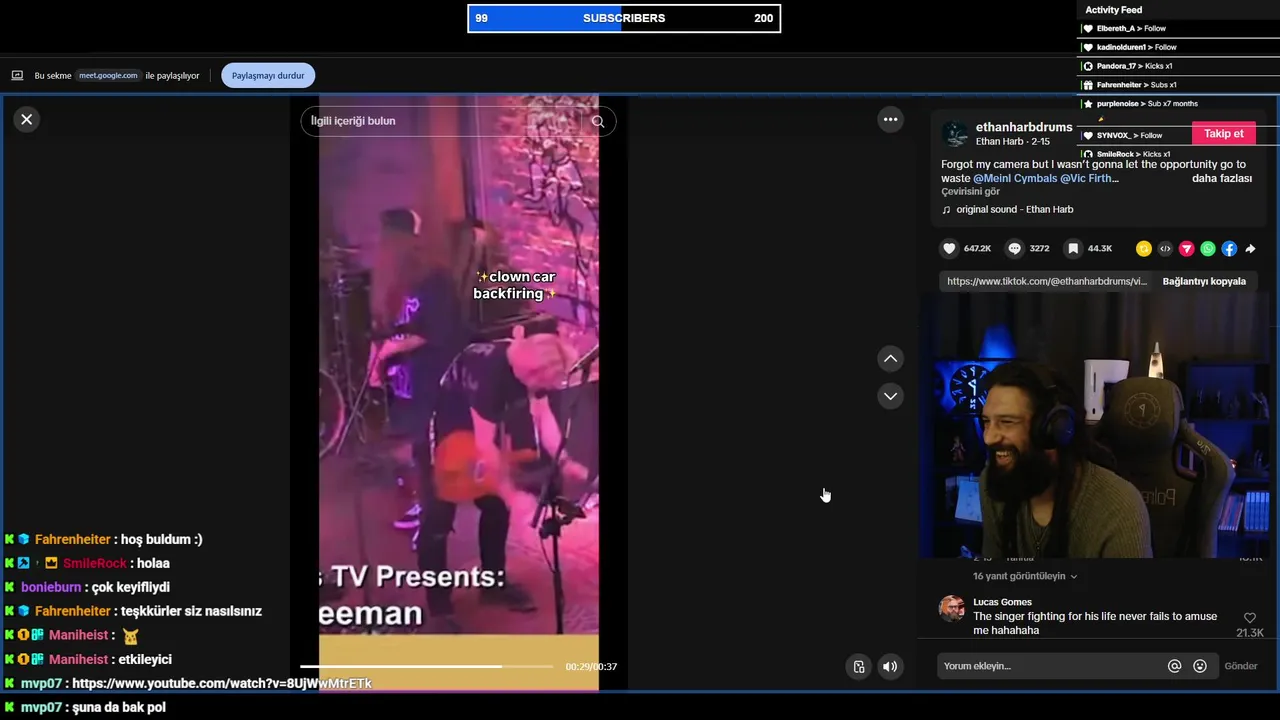This screenshot has width=1280, height=720.
Task: Click the yellow repost icon
Action: pyautogui.click(x=1144, y=249)
